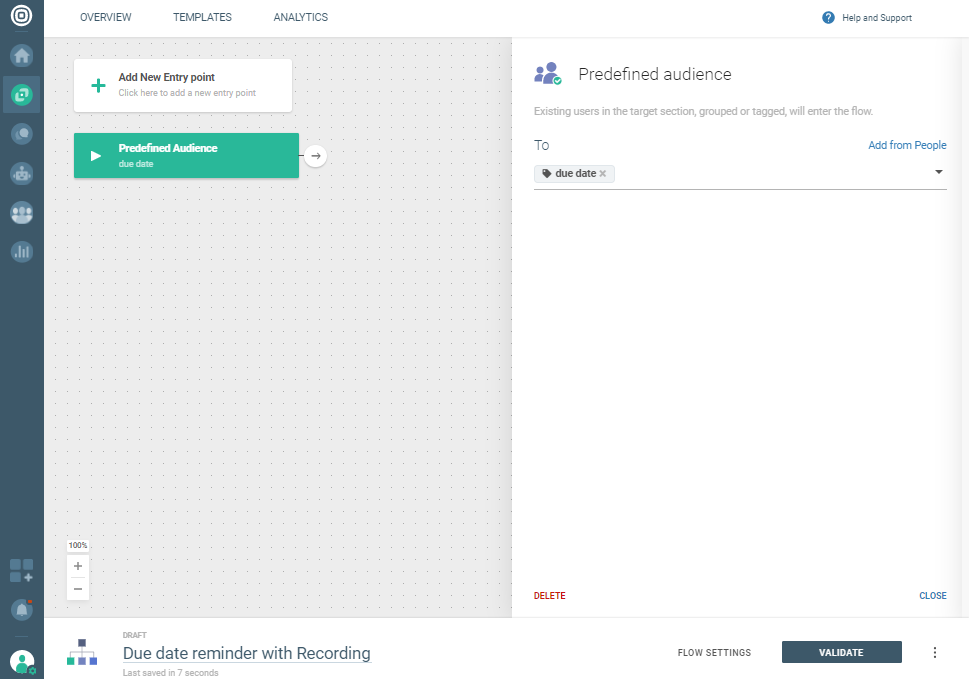Switch to the TEMPLATES tab
Image resolution: width=969 pixels, height=679 pixels.
tap(202, 17)
